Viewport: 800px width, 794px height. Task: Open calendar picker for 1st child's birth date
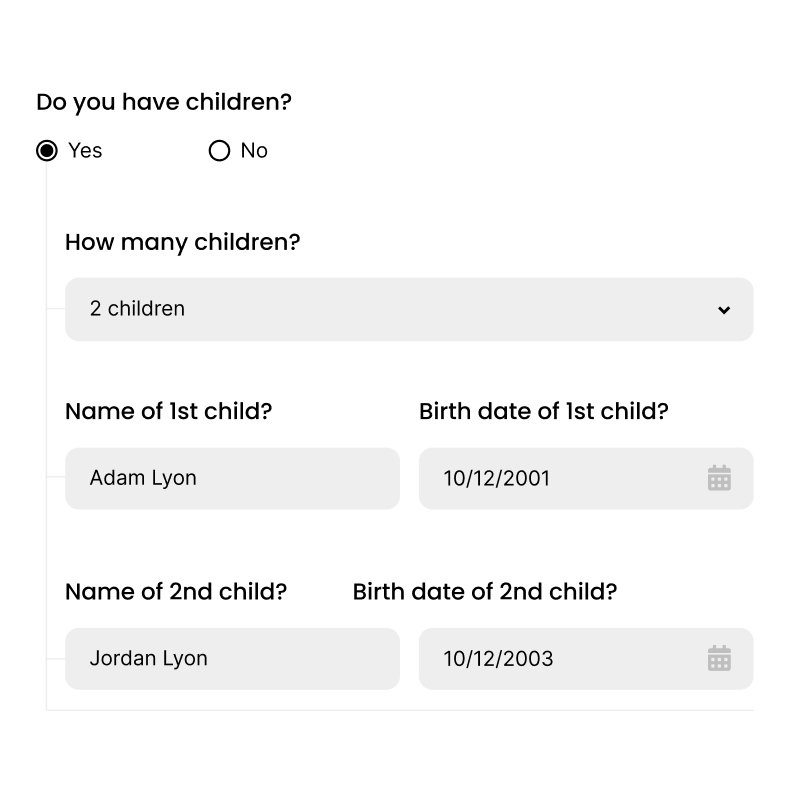(x=719, y=478)
